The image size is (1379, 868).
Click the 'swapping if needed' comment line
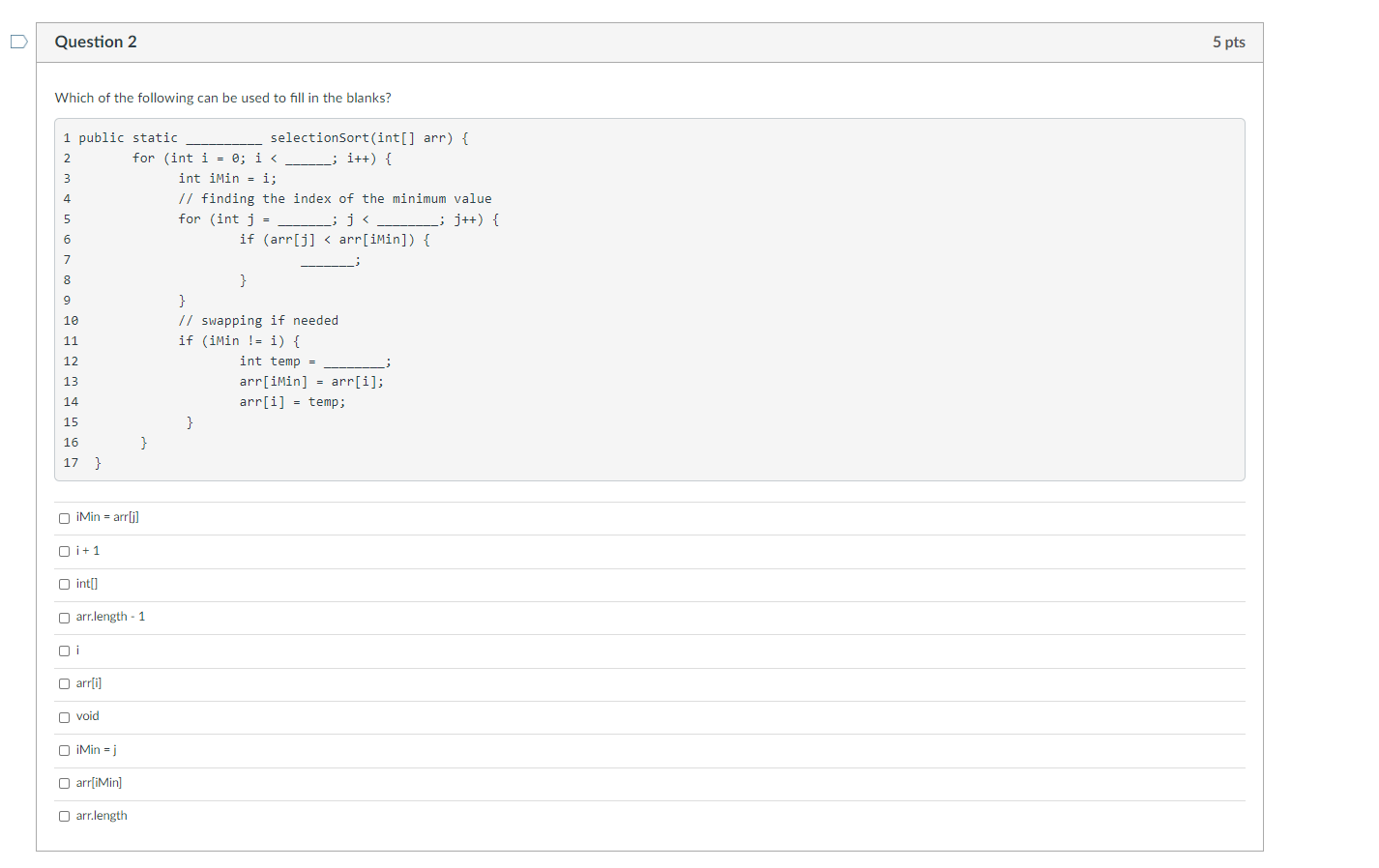258,321
